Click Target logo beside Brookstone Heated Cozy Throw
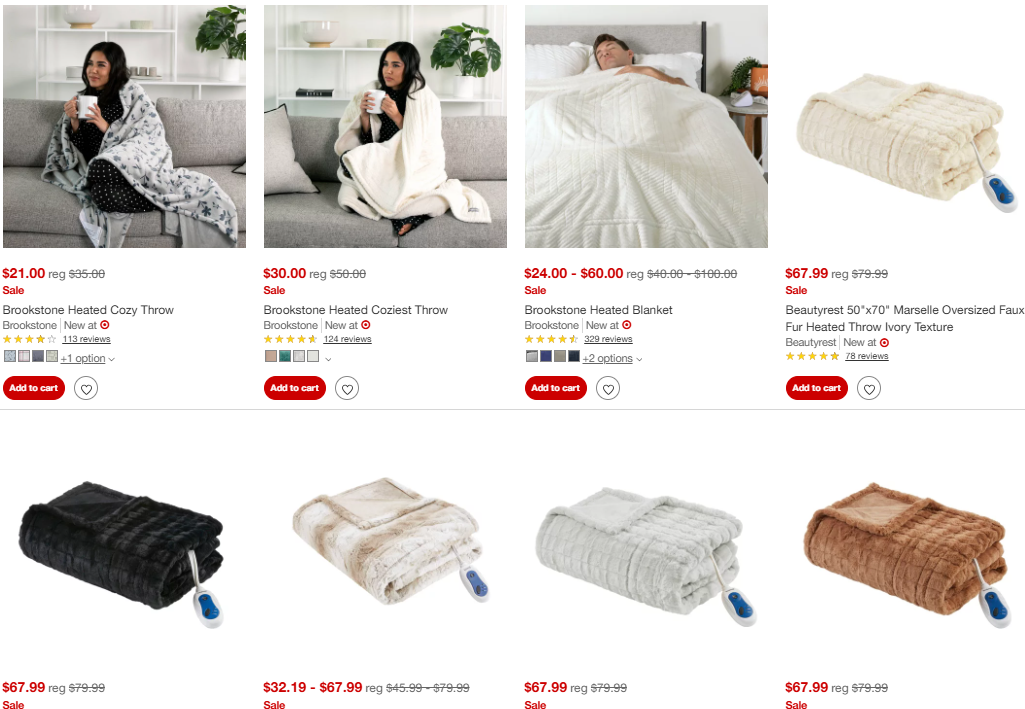 coord(105,325)
